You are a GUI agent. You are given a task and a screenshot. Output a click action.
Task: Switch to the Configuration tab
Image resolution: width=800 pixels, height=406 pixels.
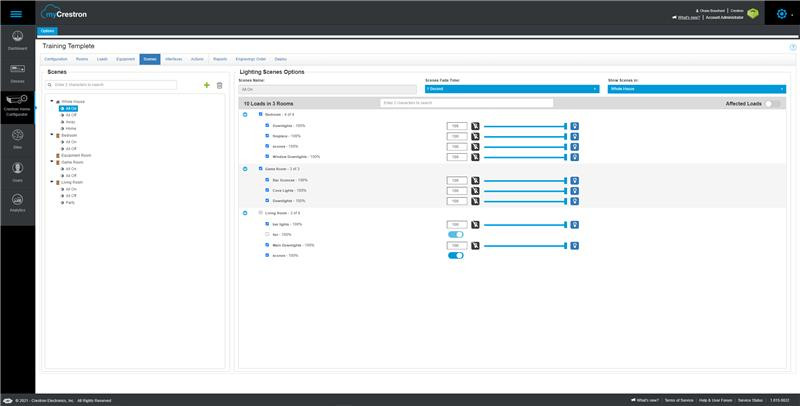(56, 59)
